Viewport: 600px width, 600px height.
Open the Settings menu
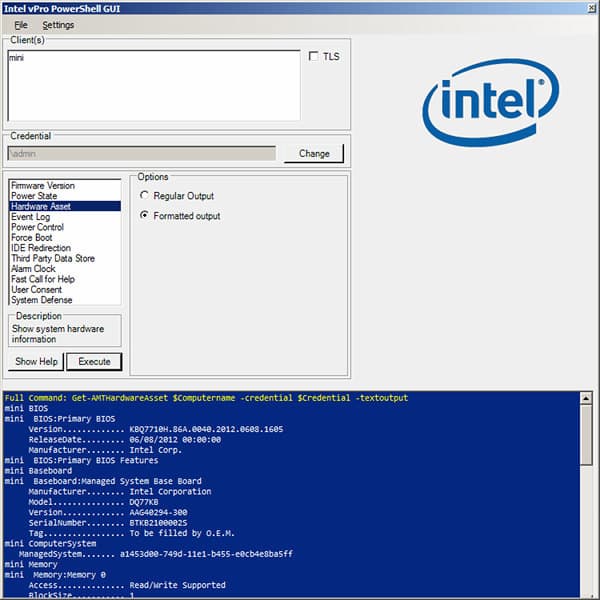pos(58,25)
